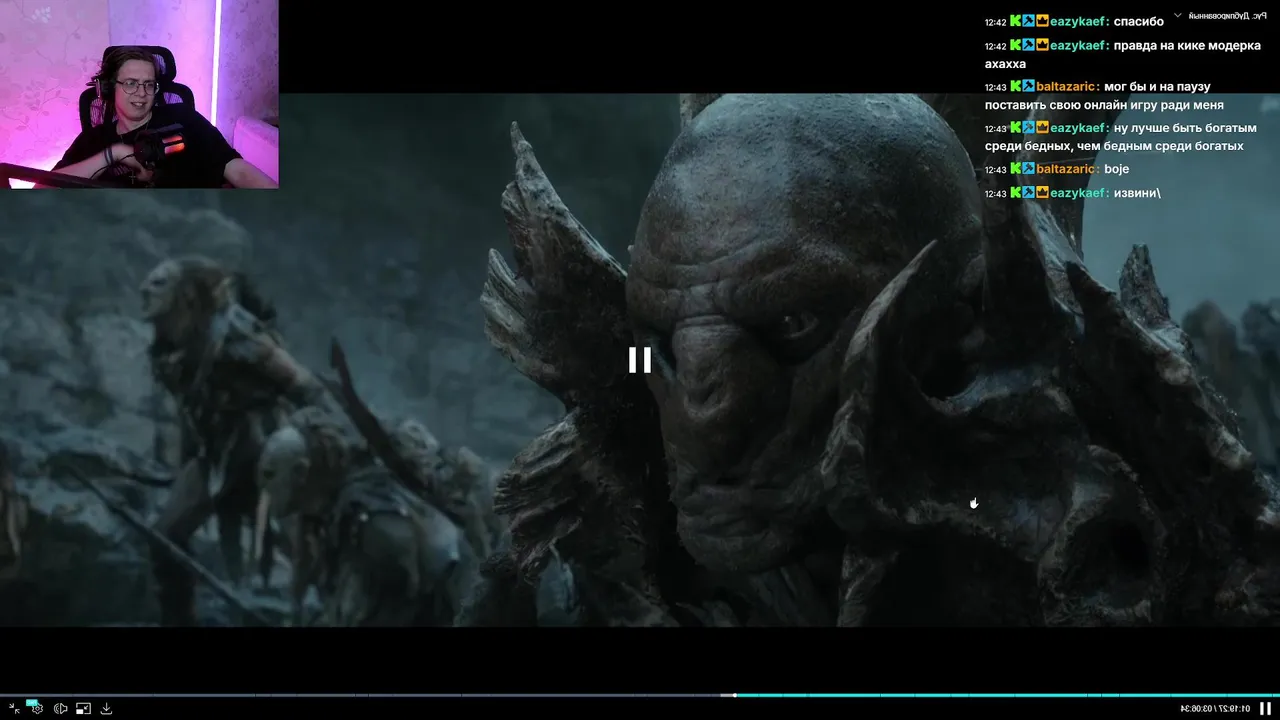This screenshot has width=1280, height=720.
Task: Open the audio track dropdown chevron
Action: pyautogui.click(x=1178, y=15)
